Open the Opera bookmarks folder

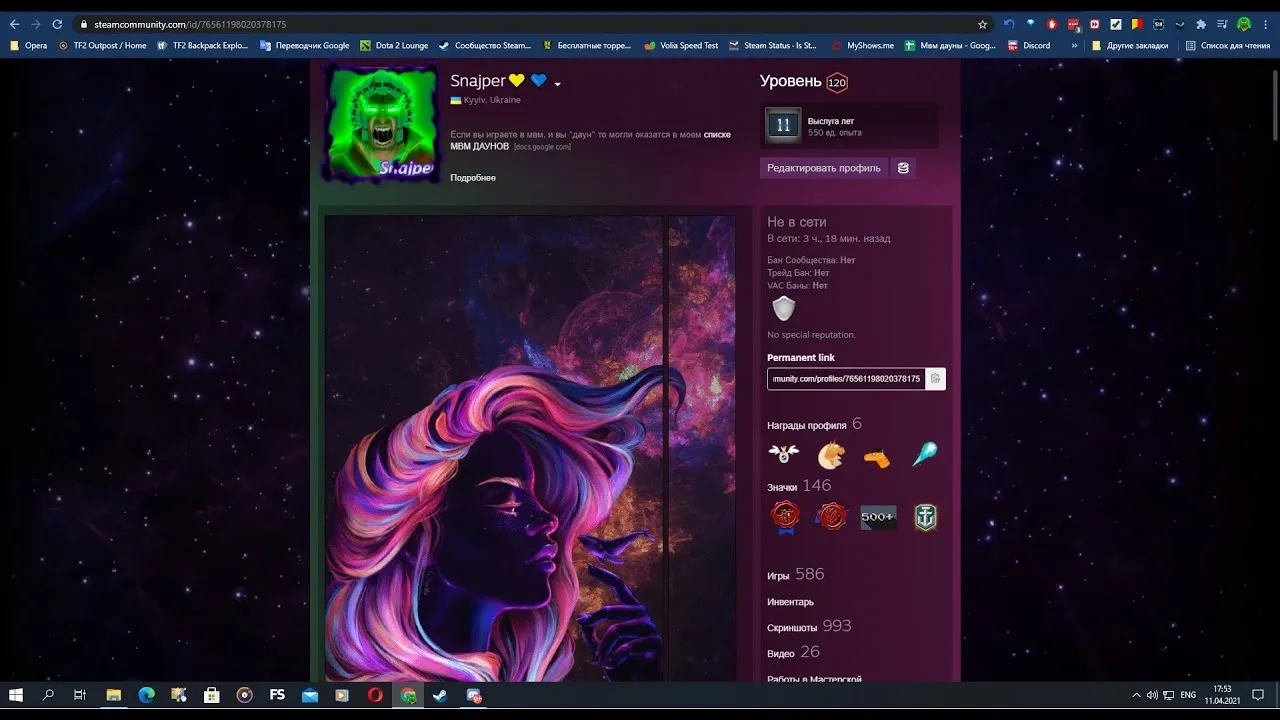29,45
